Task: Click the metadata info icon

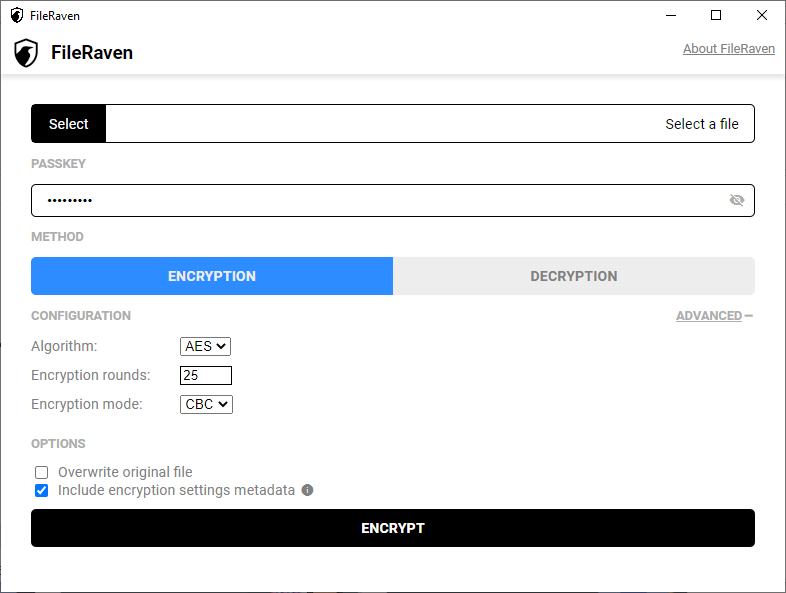Action: click(x=307, y=490)
